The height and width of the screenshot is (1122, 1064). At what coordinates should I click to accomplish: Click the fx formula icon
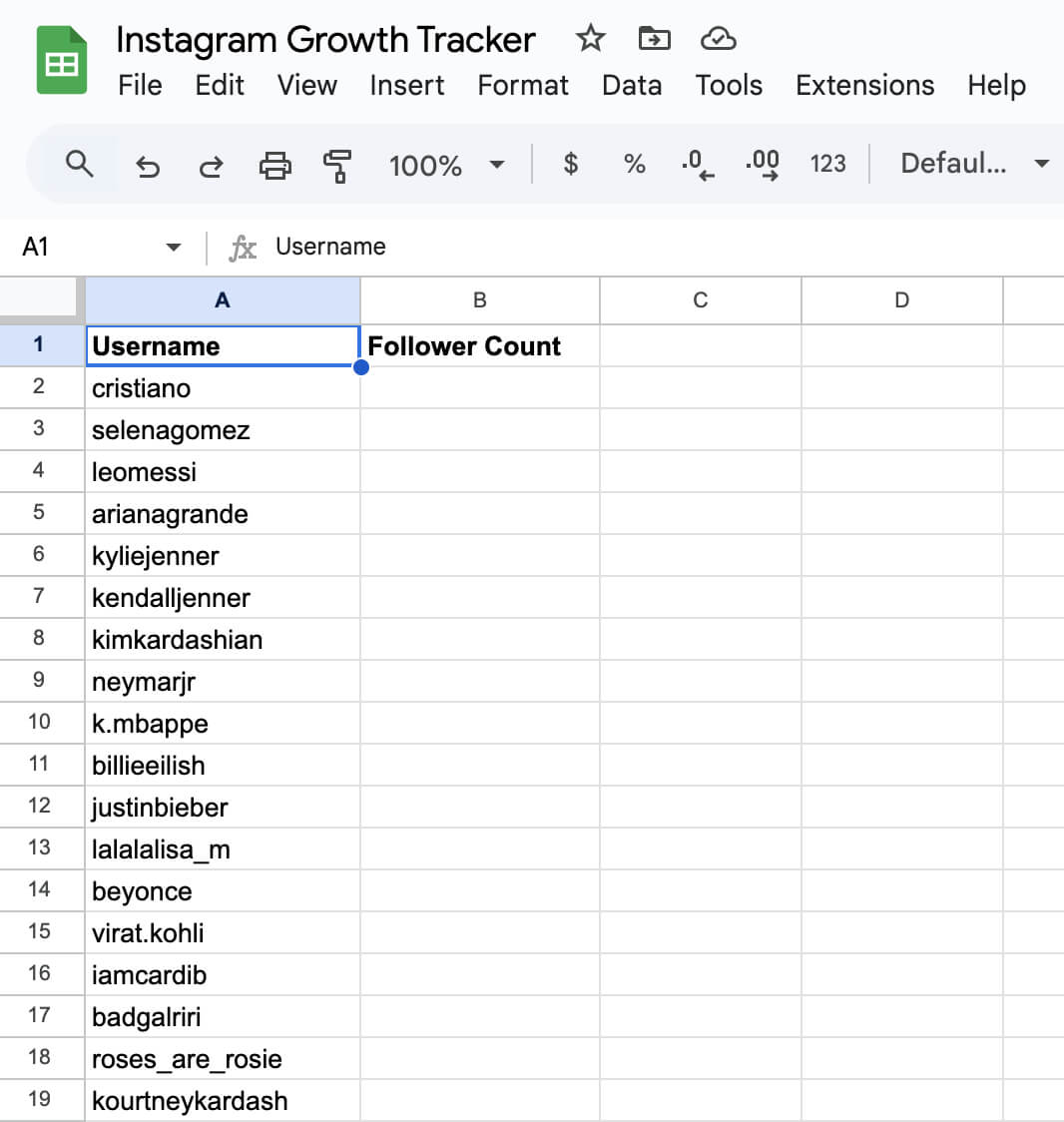coord(243,248)
